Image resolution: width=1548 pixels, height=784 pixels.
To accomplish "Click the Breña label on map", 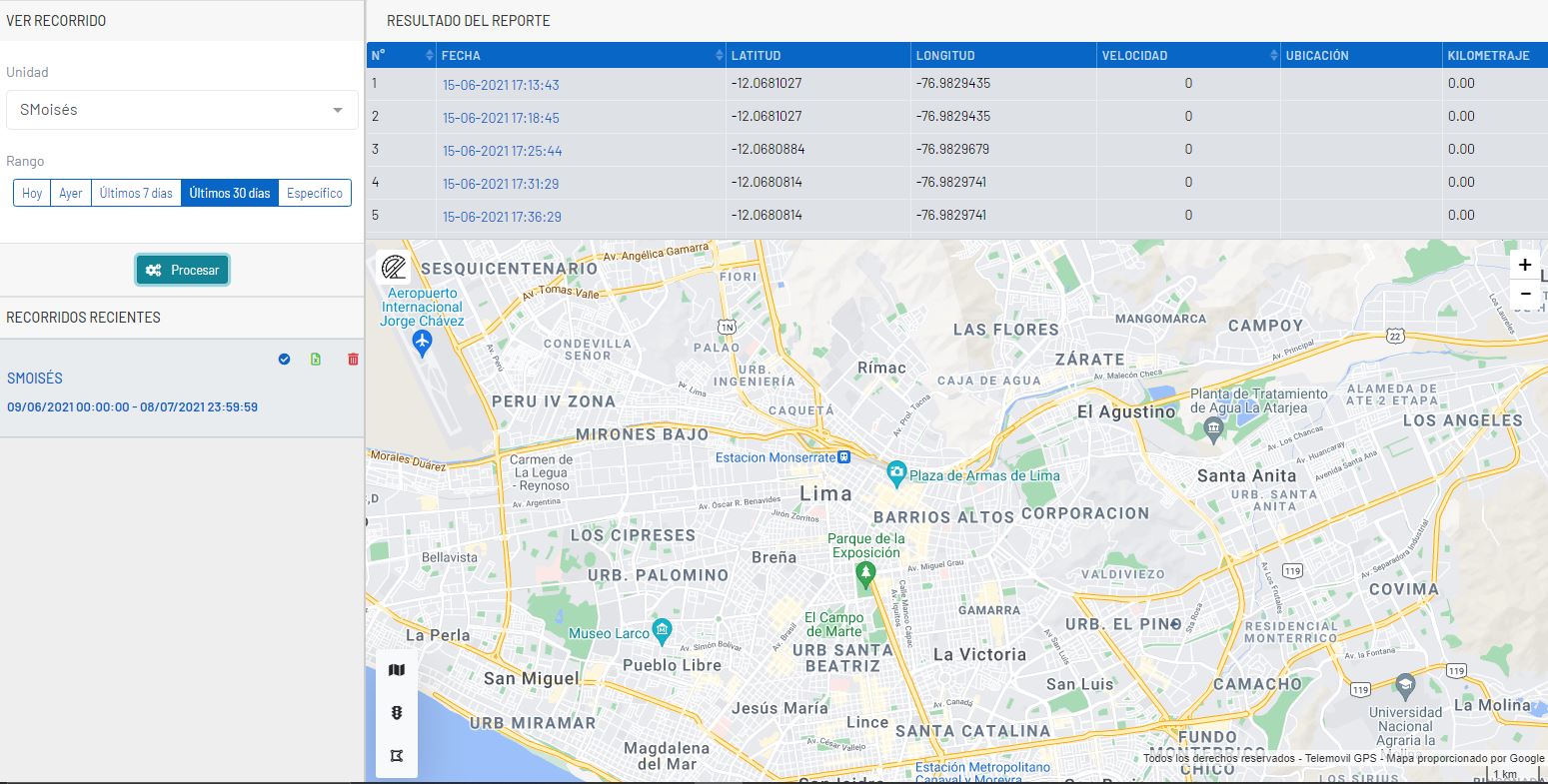I will pyautogui.click(x=774, y=557).
